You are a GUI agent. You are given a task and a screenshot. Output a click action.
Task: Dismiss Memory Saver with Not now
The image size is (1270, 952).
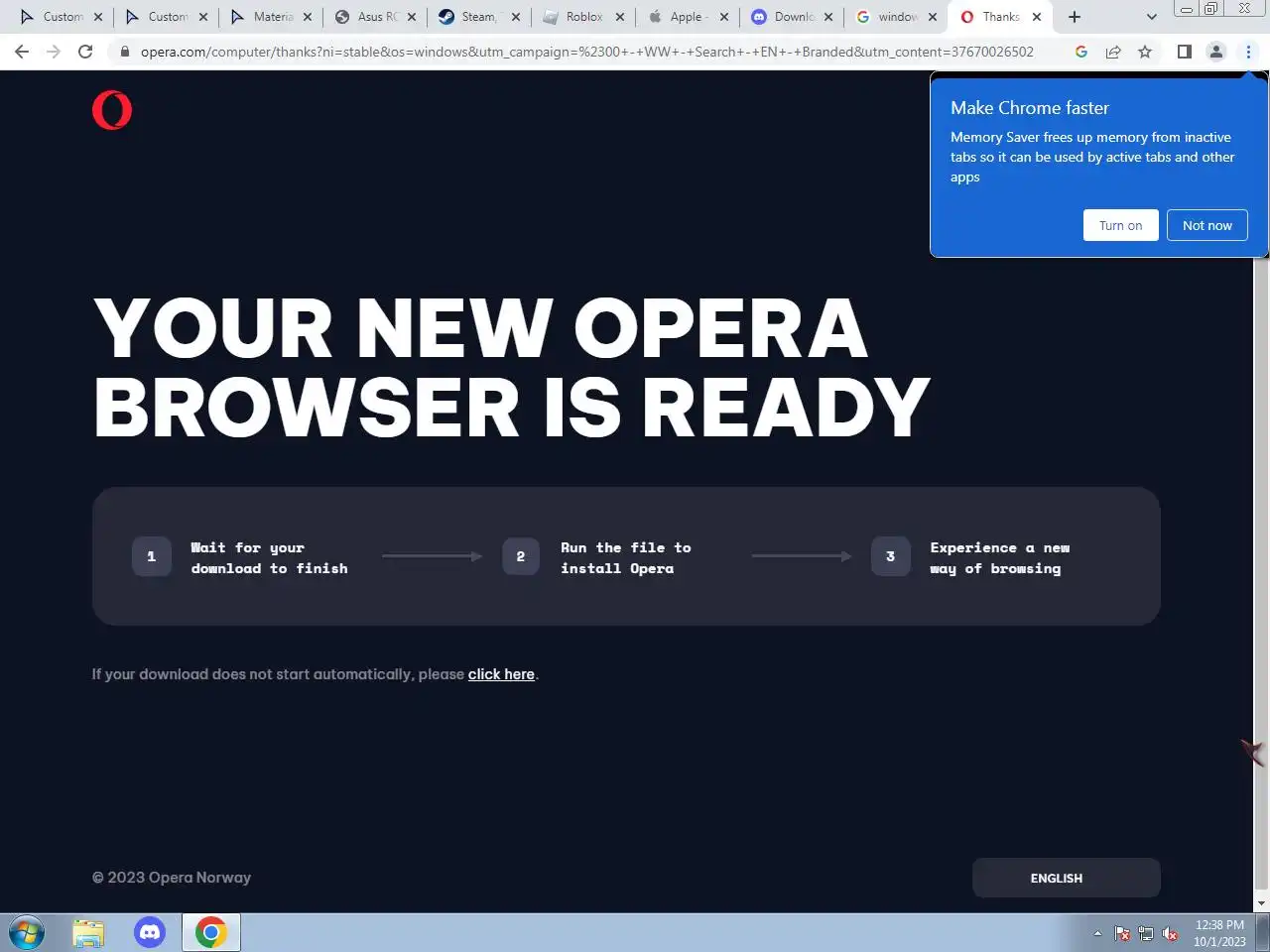coord(1207,225)
